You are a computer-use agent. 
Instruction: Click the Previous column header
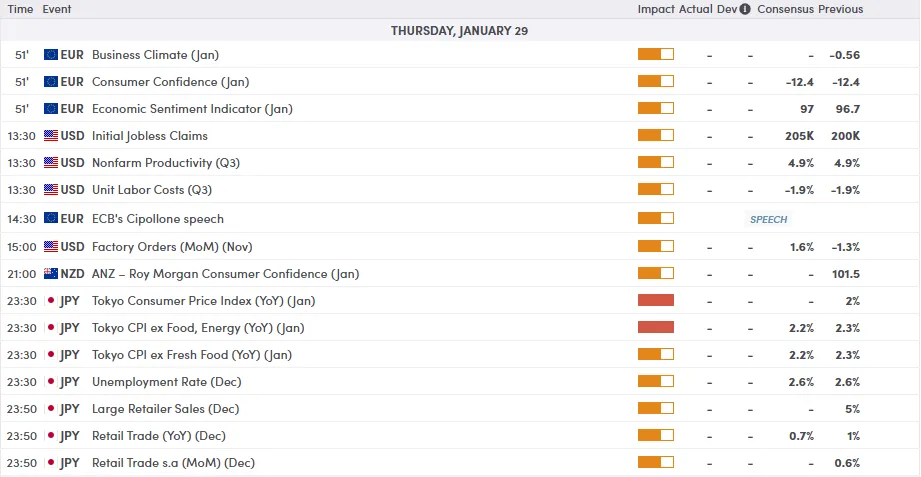840,9
